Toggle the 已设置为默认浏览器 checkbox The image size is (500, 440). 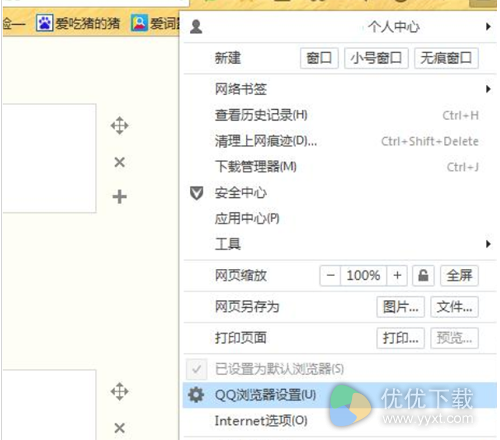click(x=197, y=369)
